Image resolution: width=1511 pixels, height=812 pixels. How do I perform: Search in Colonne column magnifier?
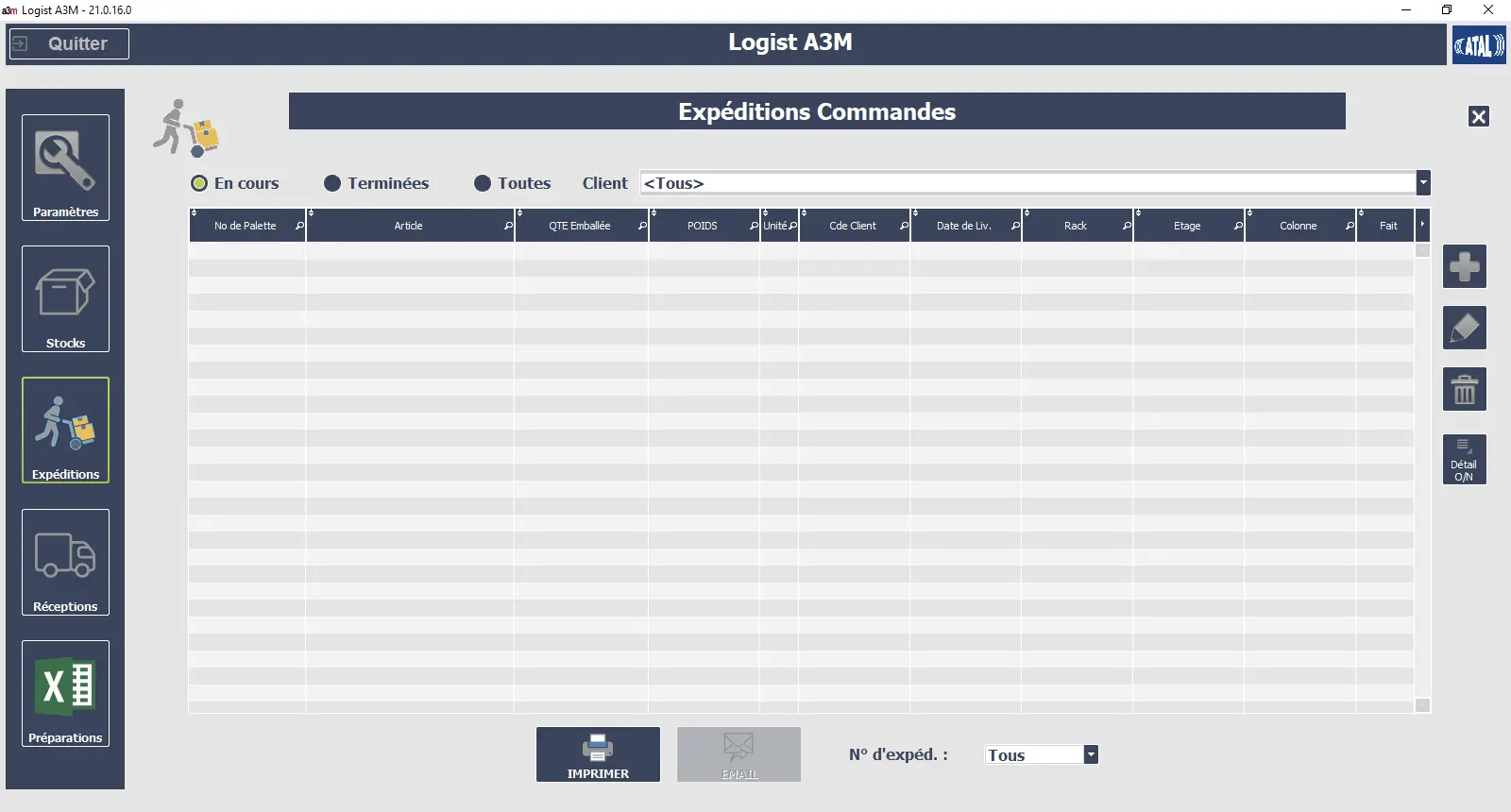point(1350,227)
